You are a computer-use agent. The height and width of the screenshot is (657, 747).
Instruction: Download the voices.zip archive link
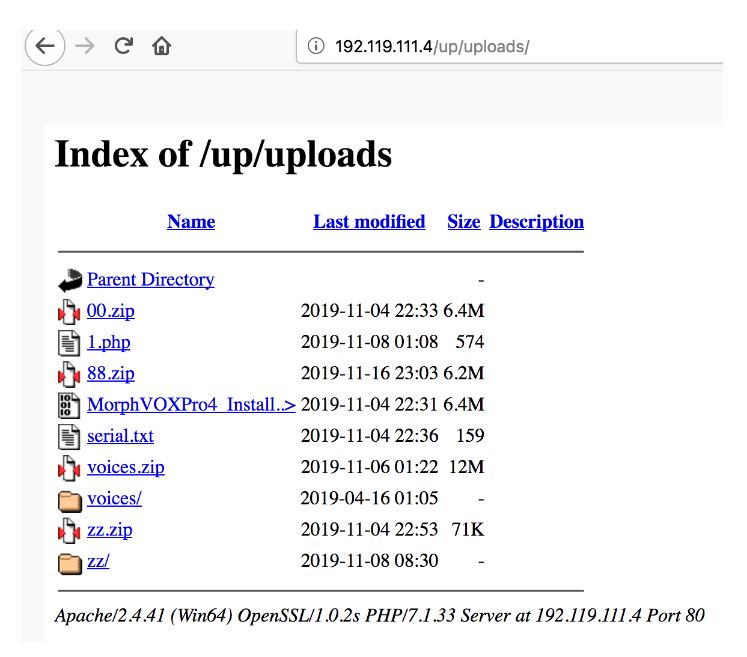pos(125,467)
